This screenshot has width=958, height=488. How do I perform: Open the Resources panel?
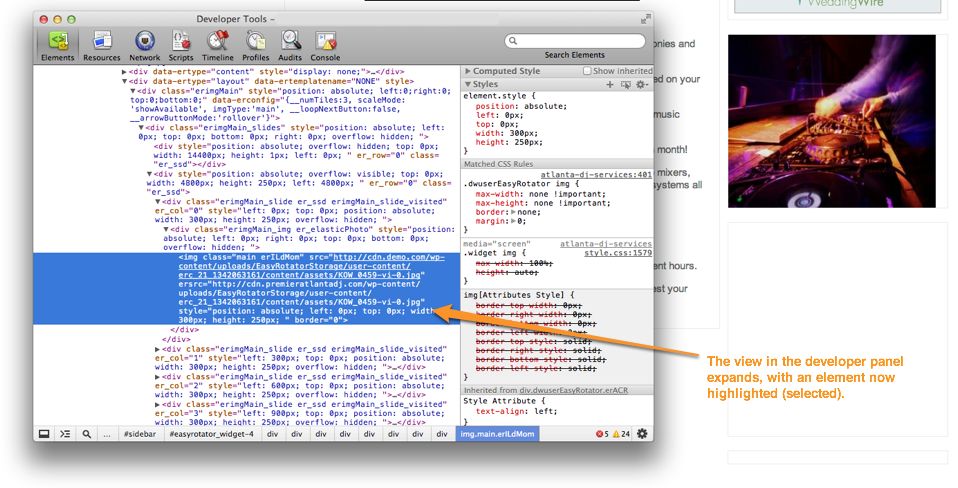click(x=101, y=45)
